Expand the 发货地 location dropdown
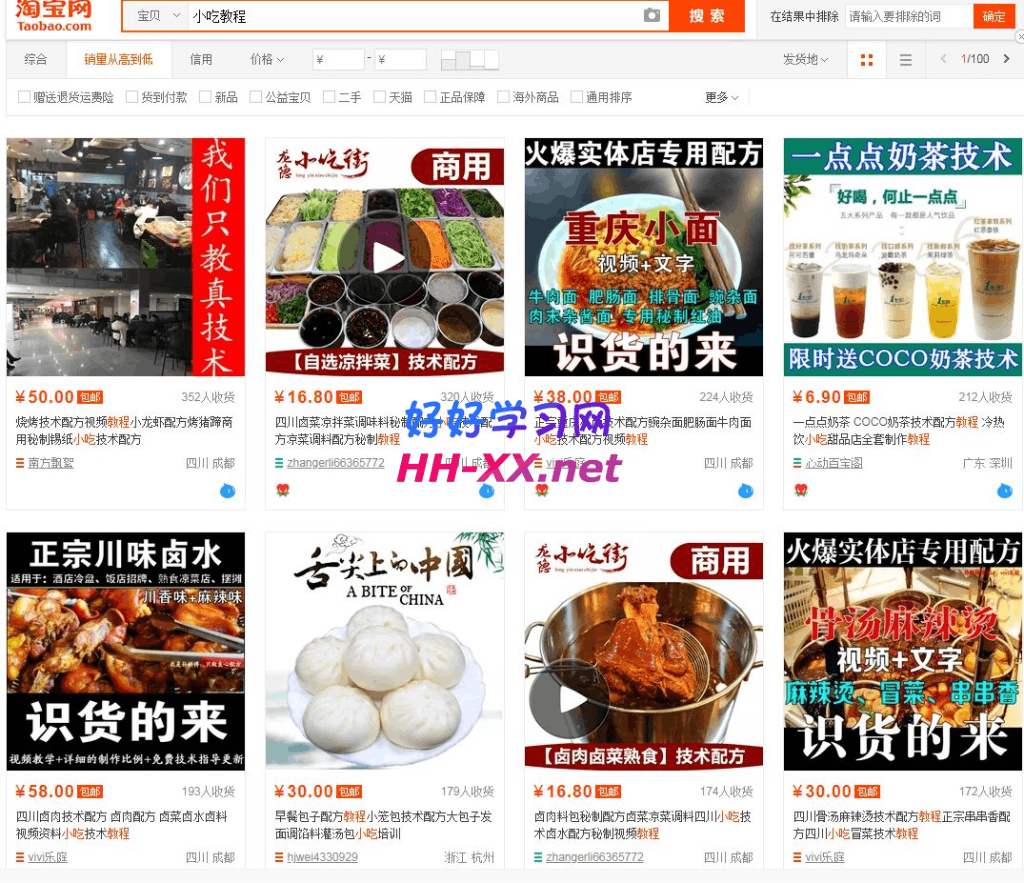Image resolution: width=1024 pixels, height=883 pixels. (x=805, y=60)
